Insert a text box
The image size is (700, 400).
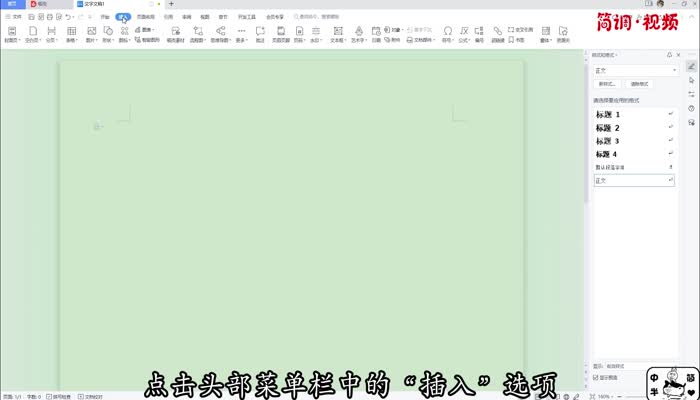338,34
